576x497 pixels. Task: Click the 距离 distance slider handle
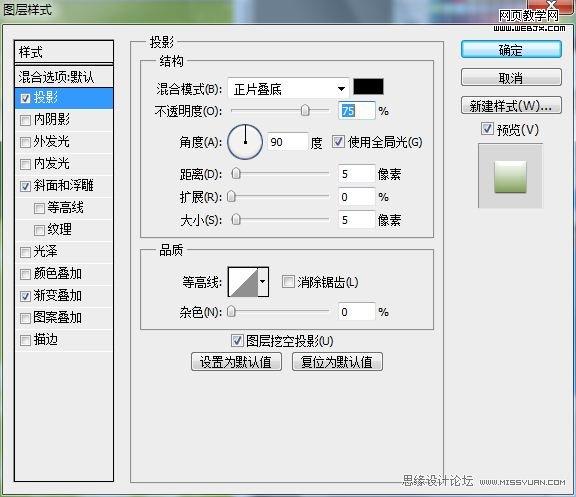[236, 173]
